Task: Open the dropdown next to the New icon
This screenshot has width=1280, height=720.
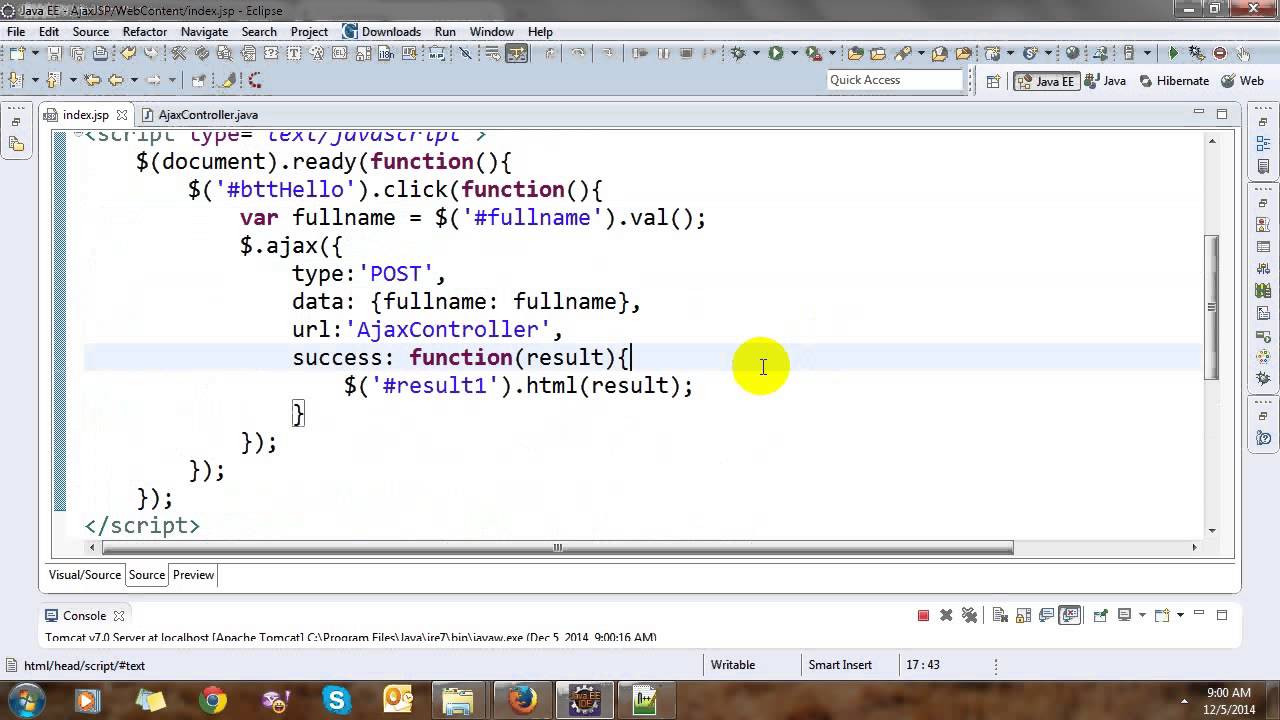Action: point(35,53)
